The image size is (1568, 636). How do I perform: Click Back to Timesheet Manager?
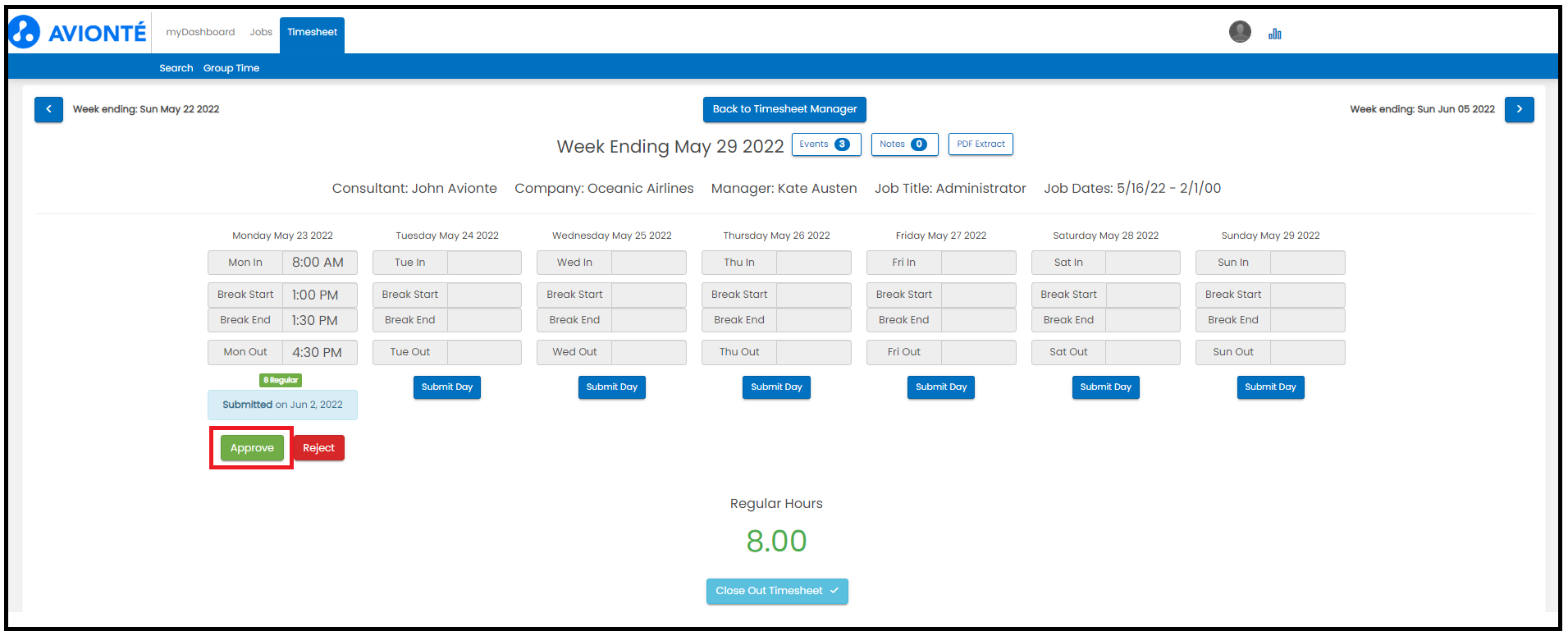point(784,109)
